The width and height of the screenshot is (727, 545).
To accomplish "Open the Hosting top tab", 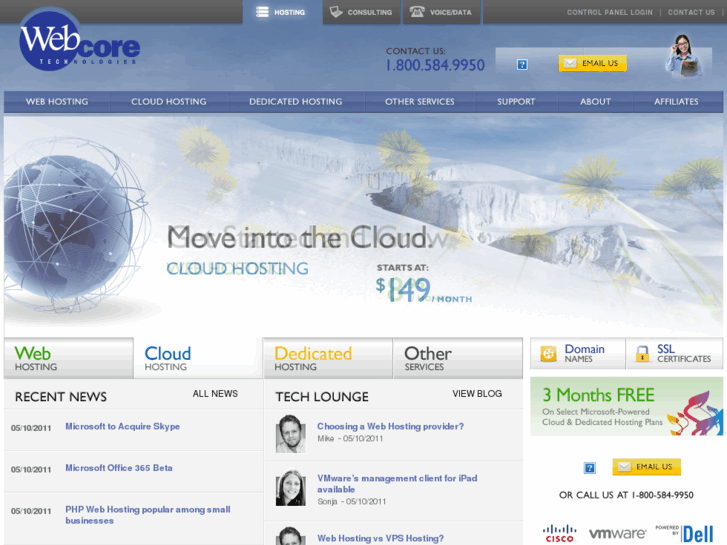I will (x=282, y=12).
